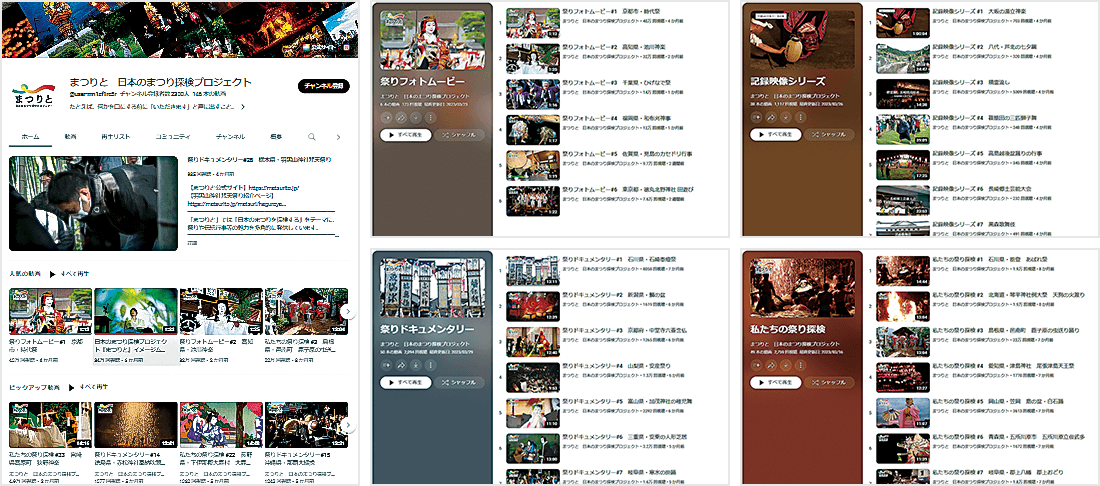Open more options in 記録映像シリーズ playlist panel
The width and height of the screenshot is (1100, 486).
tap(801, 117)
